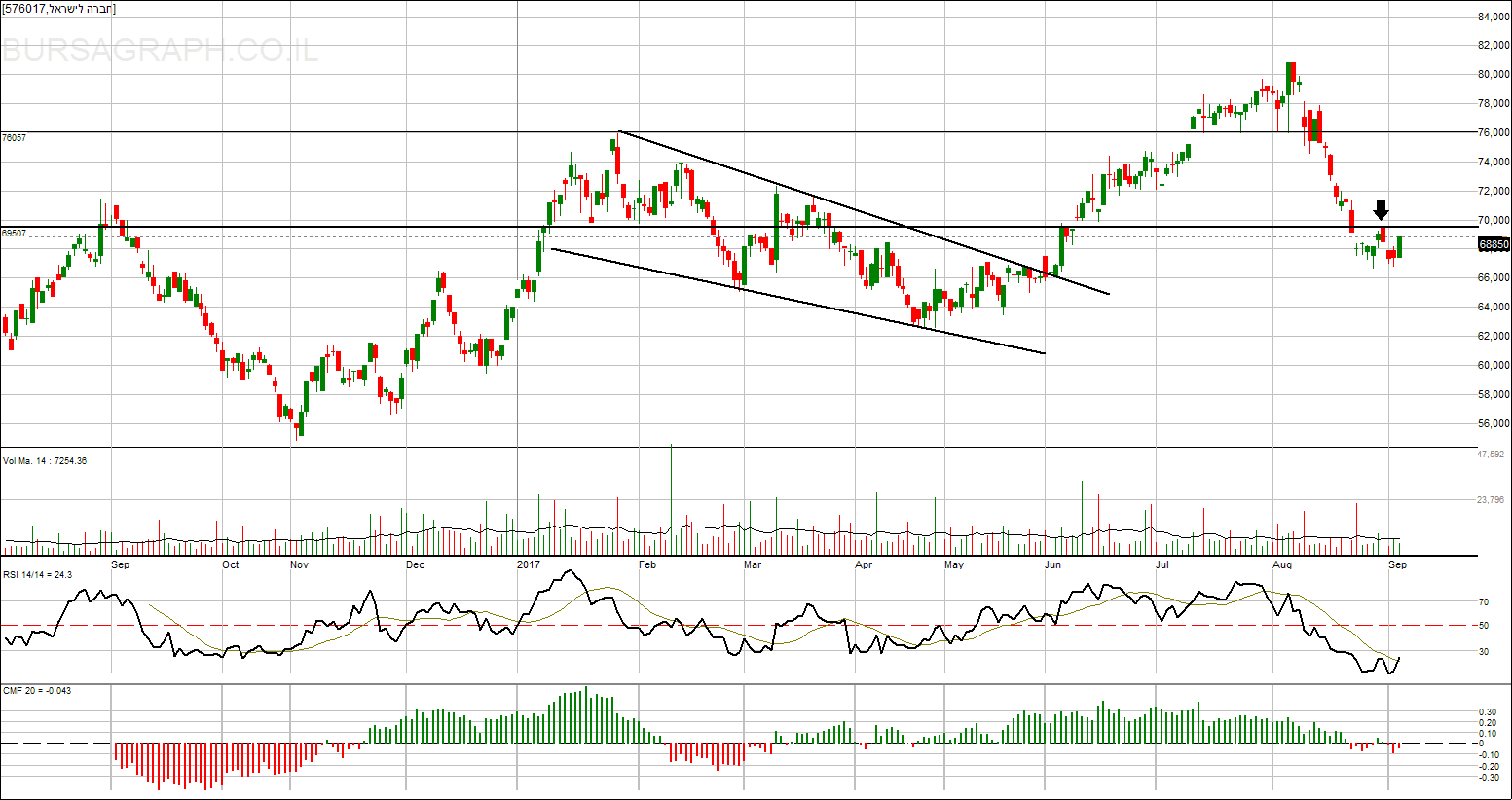Image resolution: width=1512 pixels, height=800 pixels.
Task: Pick the Aug month label
Action: click(x=1282, y=564)
